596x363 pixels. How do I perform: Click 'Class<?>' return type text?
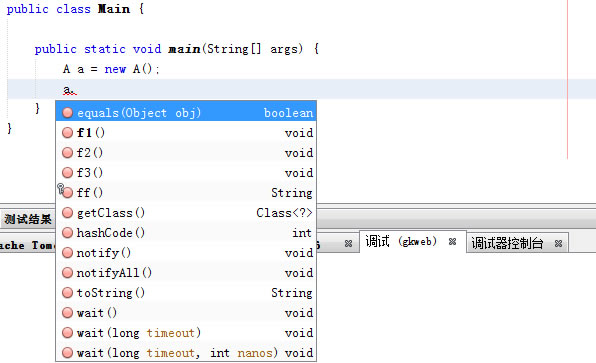tap(284, 213)
